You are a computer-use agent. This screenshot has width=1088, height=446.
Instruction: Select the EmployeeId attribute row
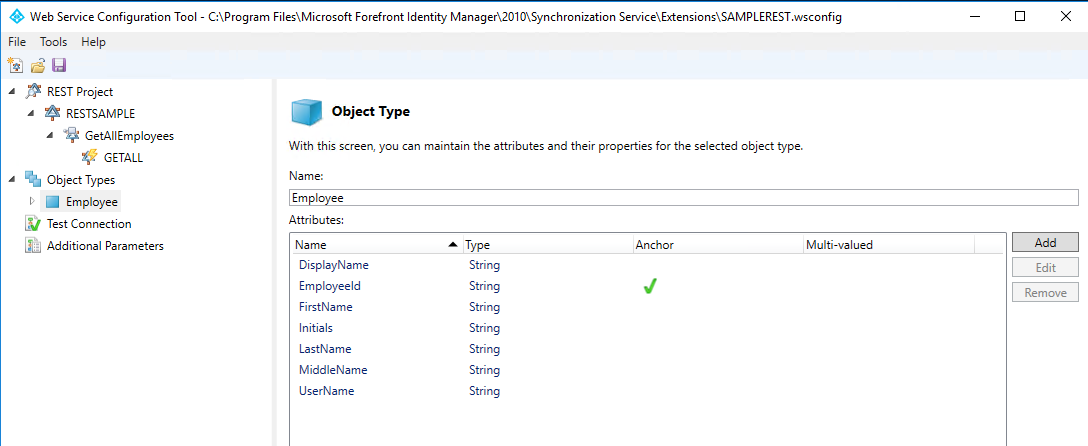(647, 286)
